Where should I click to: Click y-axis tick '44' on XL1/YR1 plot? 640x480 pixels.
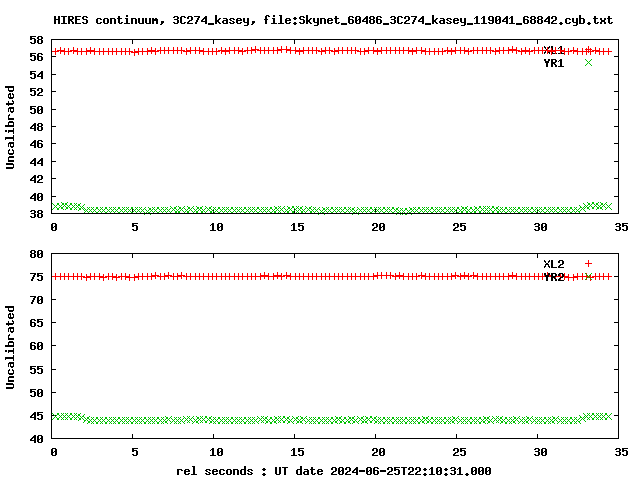pyautogui.click(x=36, y=162)
